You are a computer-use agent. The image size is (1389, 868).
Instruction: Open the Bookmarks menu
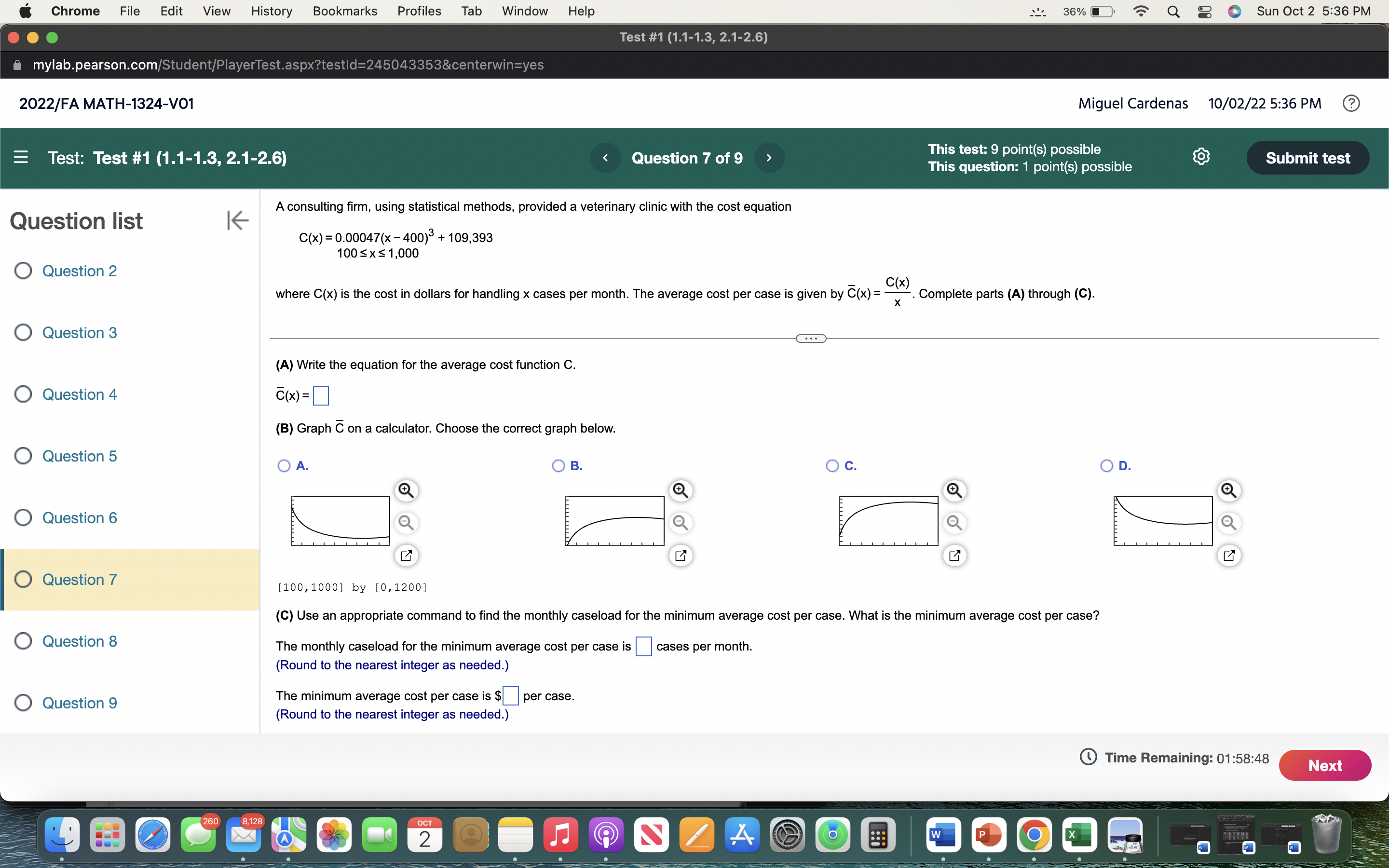click(x=344, y=11)
